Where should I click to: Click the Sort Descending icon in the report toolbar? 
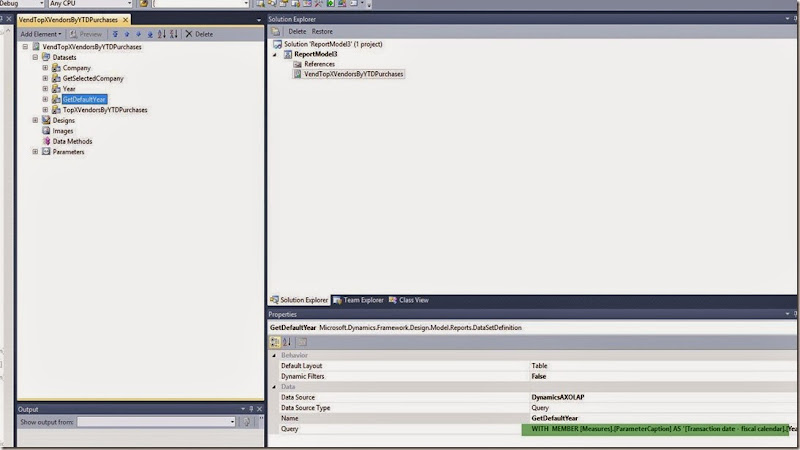click(x=174, y=34)
